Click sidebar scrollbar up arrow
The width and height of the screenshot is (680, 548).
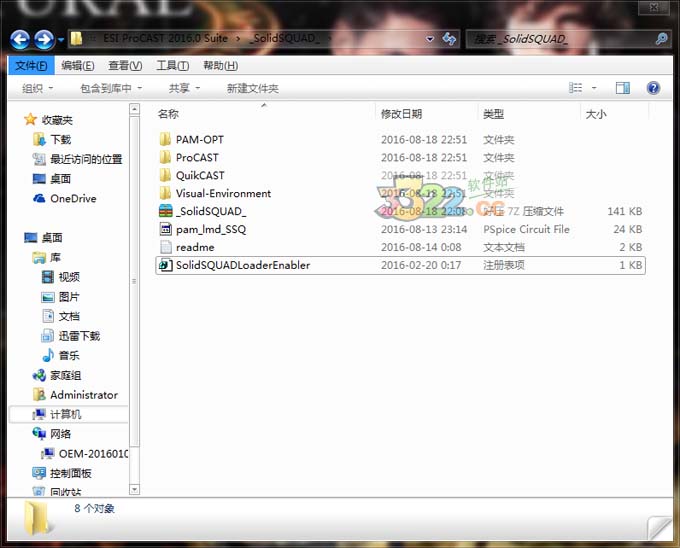tap(134, 109)
